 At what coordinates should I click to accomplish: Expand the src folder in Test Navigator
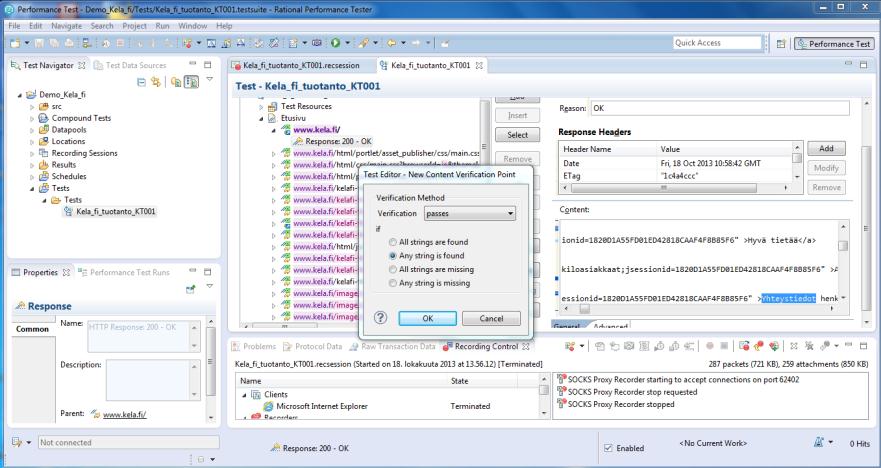pyautogui.click(x=32, y=106)
